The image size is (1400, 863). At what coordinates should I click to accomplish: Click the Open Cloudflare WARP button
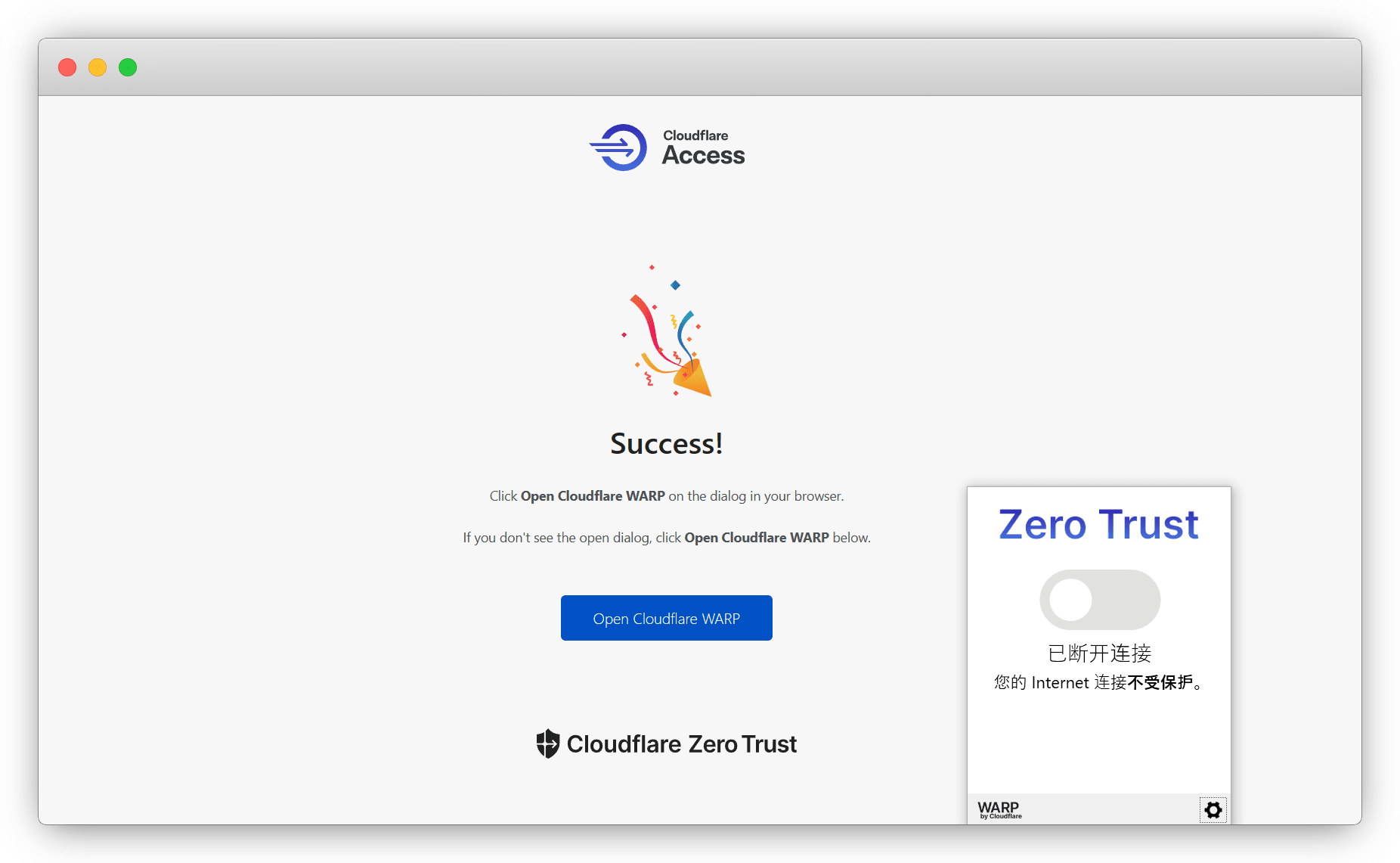pos(666,618)
